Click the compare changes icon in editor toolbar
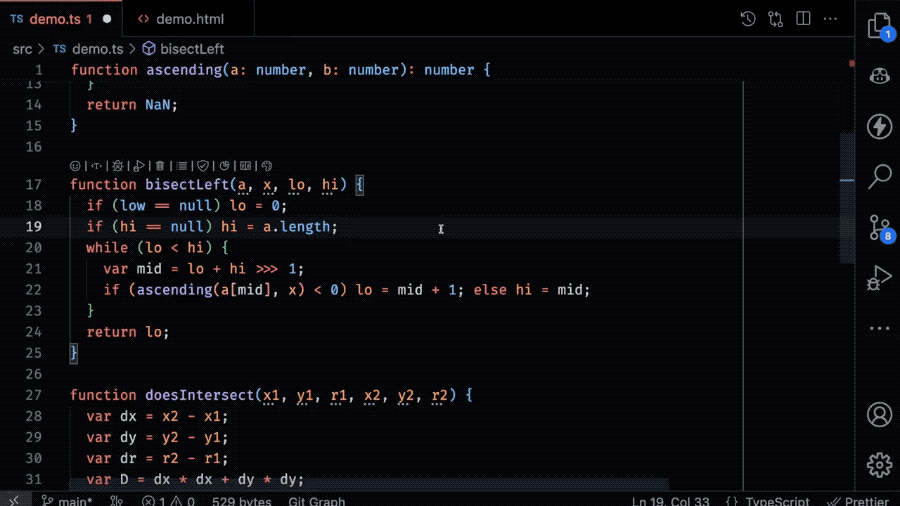900x506 pixels. (x=775, y=19)
